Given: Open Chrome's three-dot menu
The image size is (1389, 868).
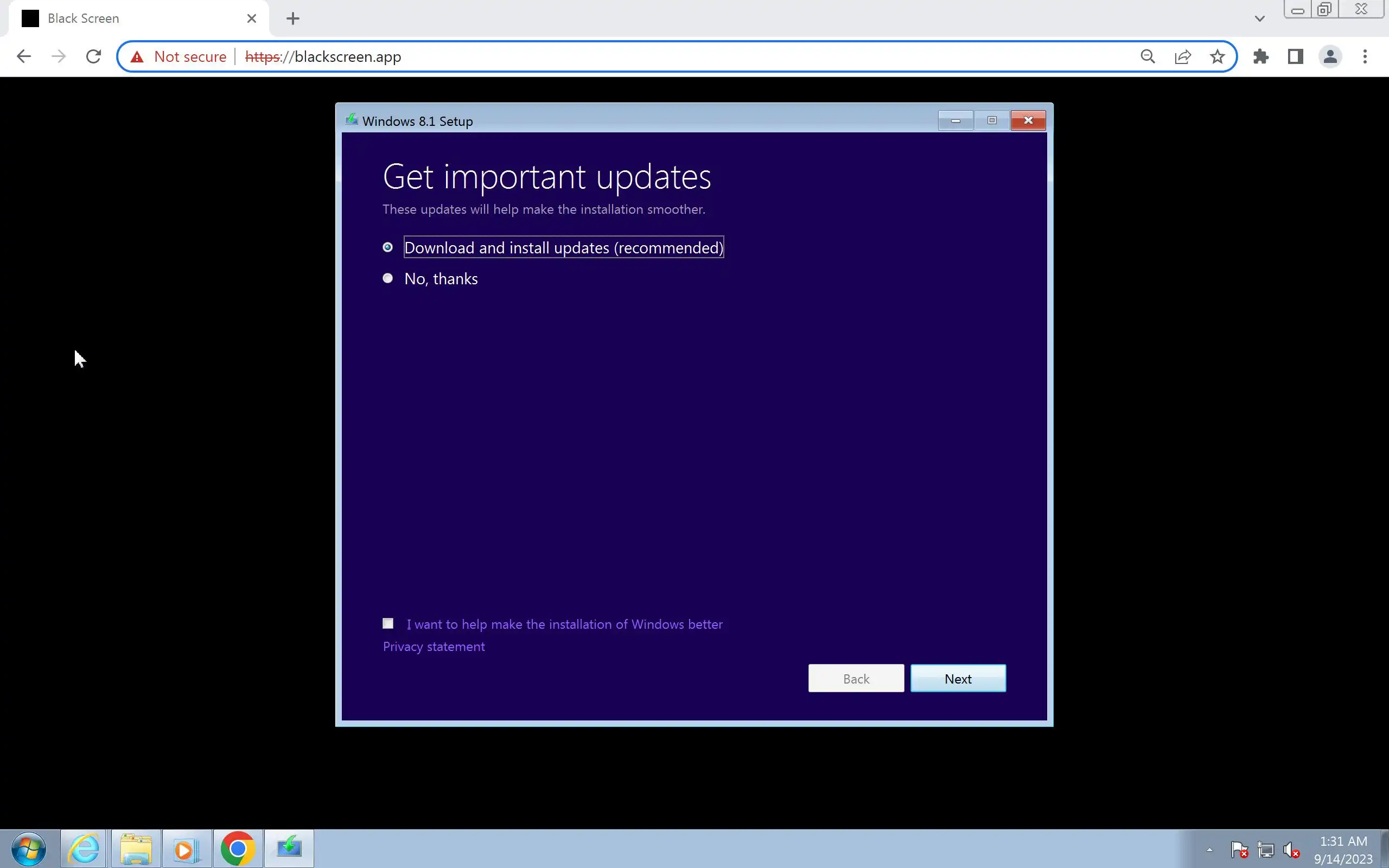Looking at the screenshot, I should 1365,56.
